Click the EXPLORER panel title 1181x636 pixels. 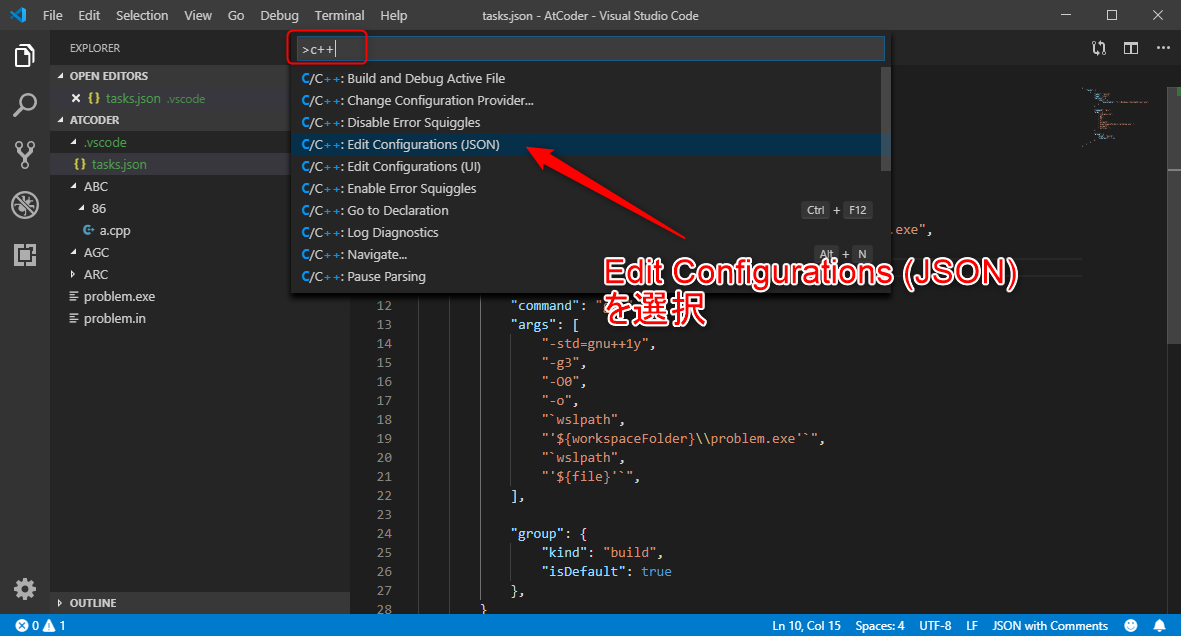(95, 48)
